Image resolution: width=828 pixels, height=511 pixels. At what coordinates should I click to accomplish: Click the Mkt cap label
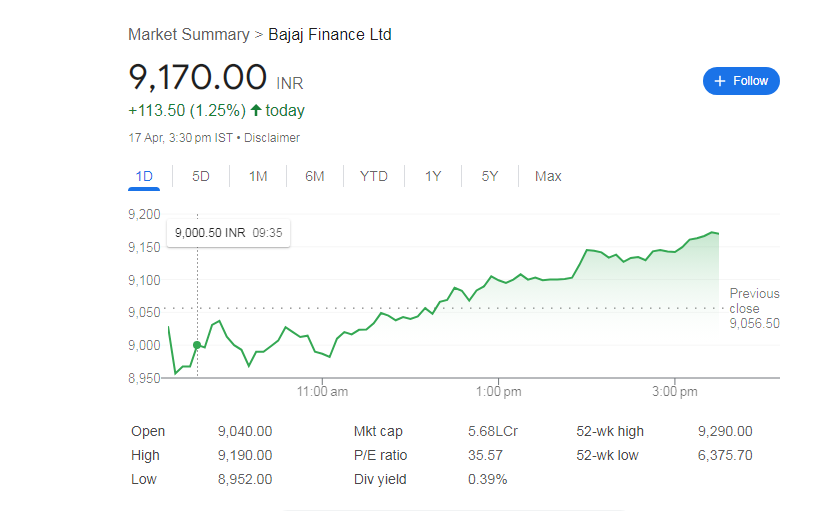(x=378, y=431)
